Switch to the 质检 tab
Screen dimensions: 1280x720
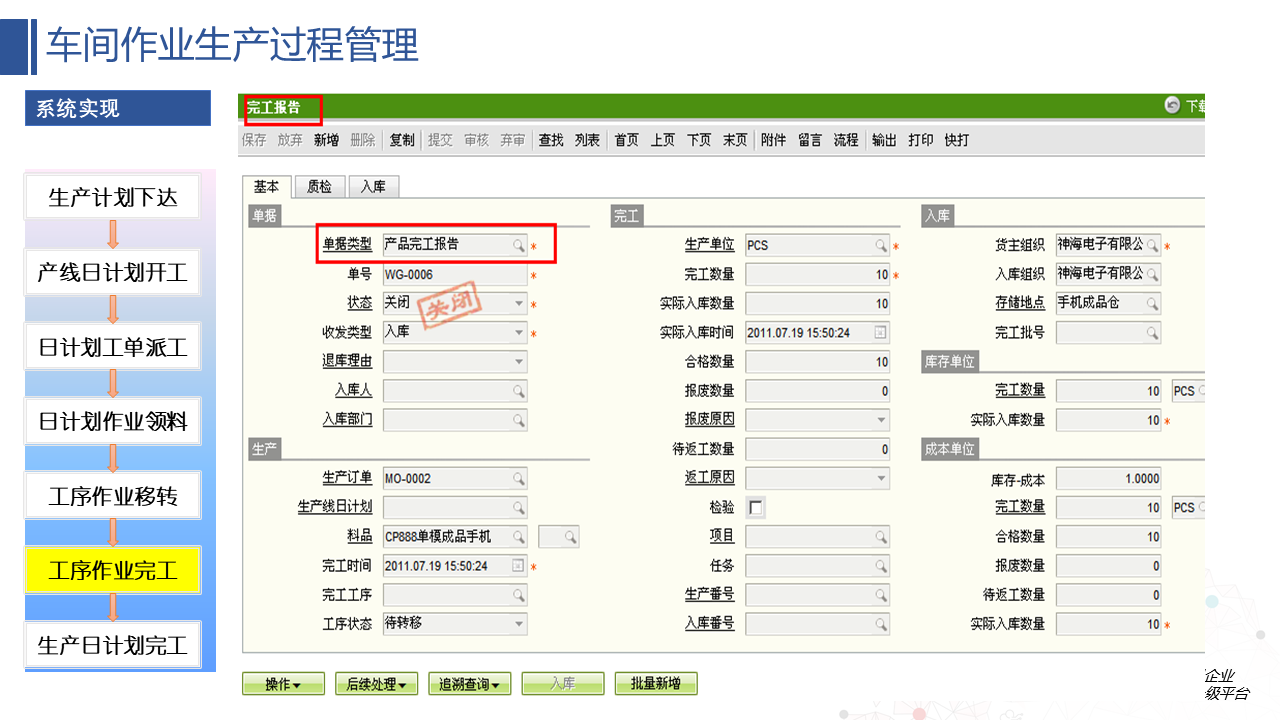[x=319, y=186]
